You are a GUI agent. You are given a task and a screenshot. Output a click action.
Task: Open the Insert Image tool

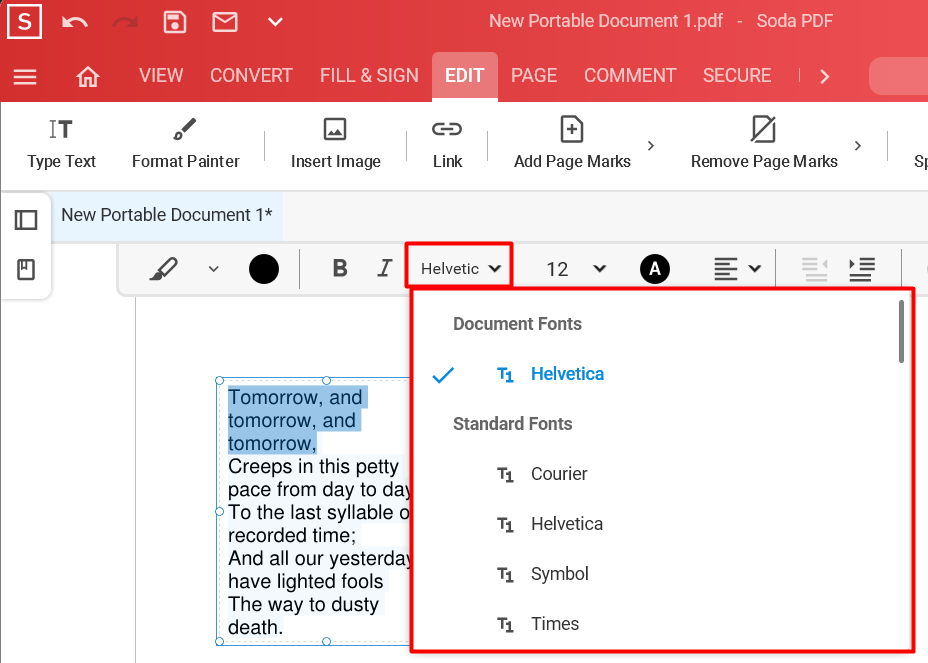click(334, 145)
